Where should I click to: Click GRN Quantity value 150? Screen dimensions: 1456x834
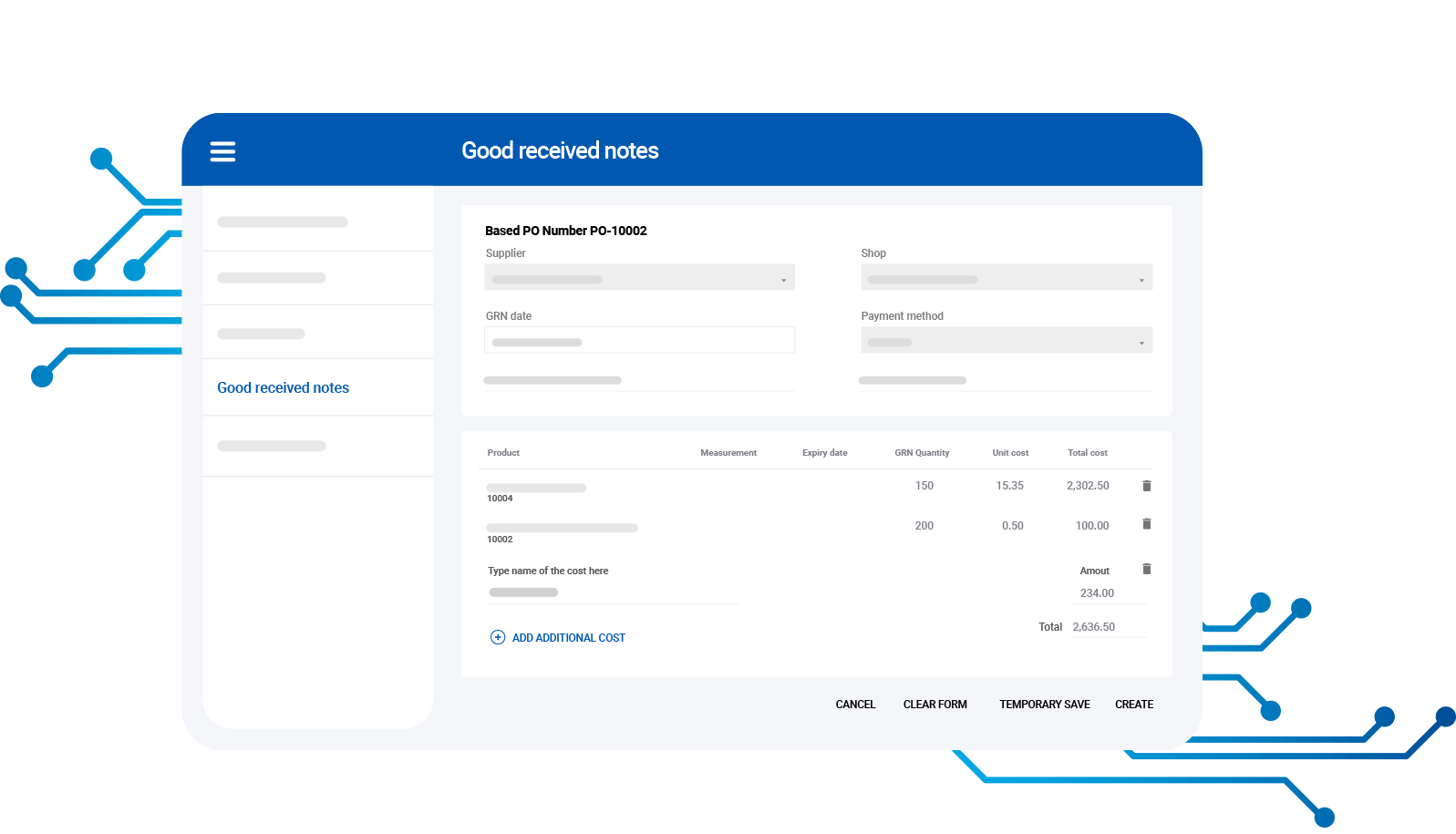coord(924,486)
